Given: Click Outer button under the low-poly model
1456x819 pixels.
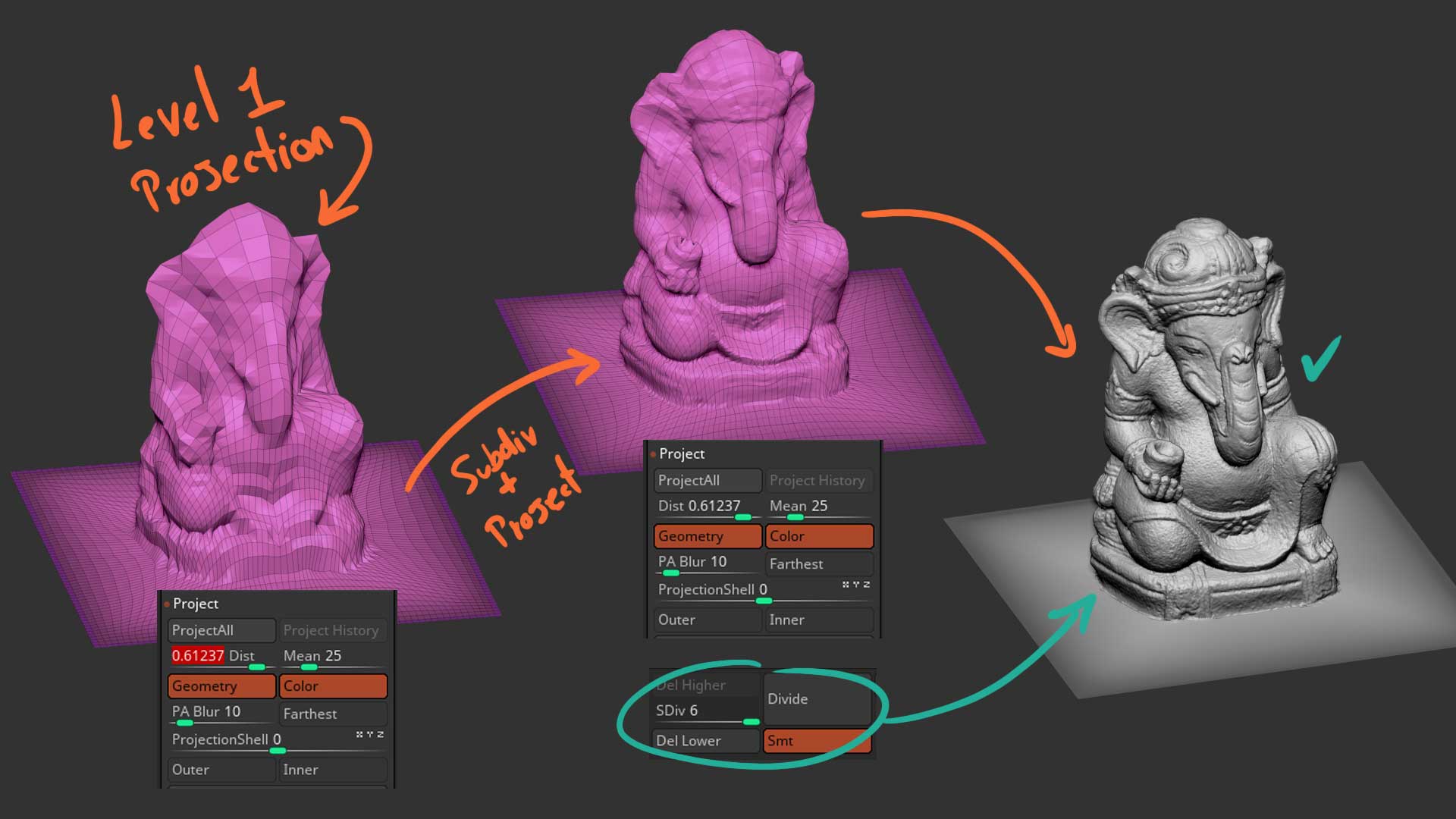Looking at the screenshot, I should pyautogui.click(x=221, y=770).
